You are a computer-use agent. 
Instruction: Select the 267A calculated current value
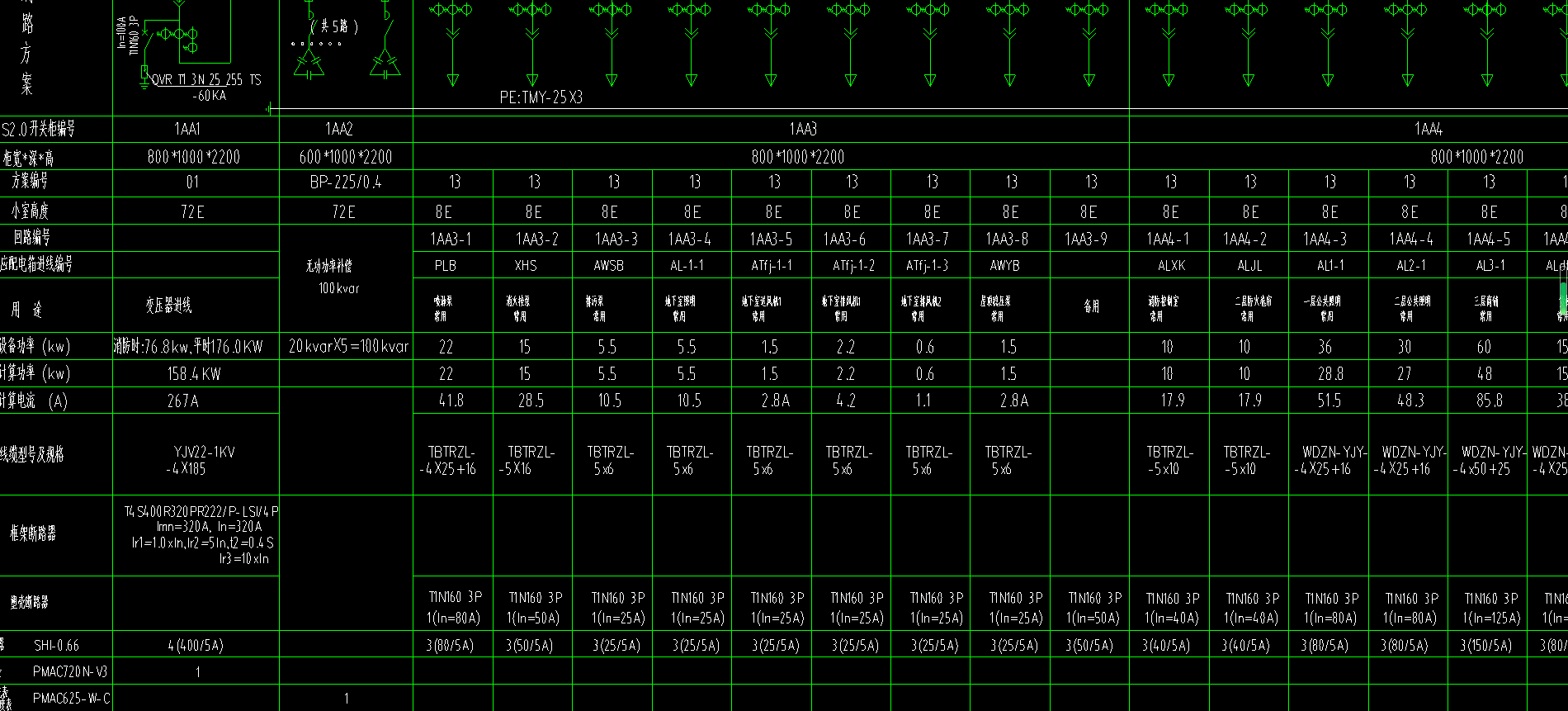pyautogui.click(x=182, y=401)
